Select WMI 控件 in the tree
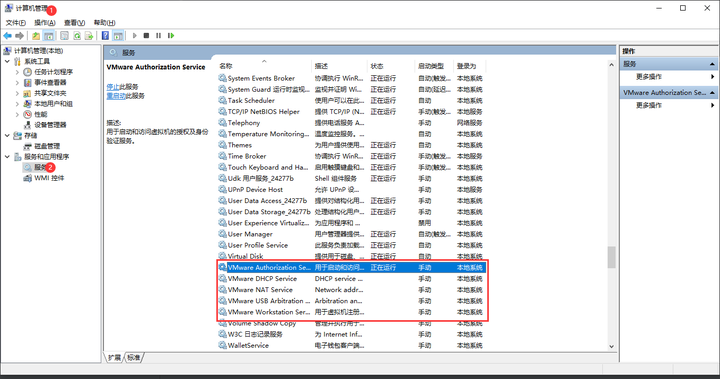Screen dimensions: 720x379 [x=49, y=178]
